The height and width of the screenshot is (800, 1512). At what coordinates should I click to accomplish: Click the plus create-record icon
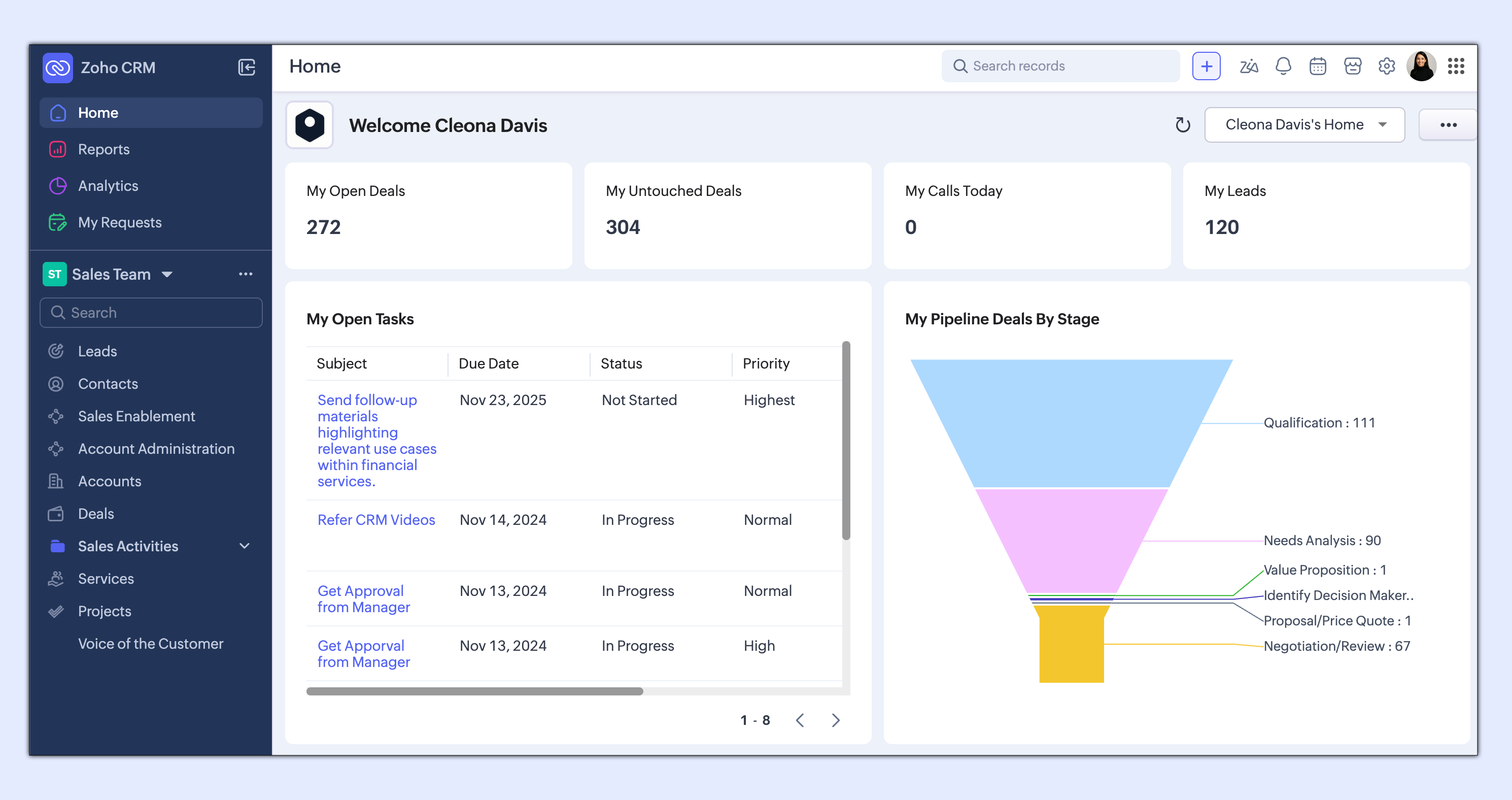click(x=1206, y=66)
